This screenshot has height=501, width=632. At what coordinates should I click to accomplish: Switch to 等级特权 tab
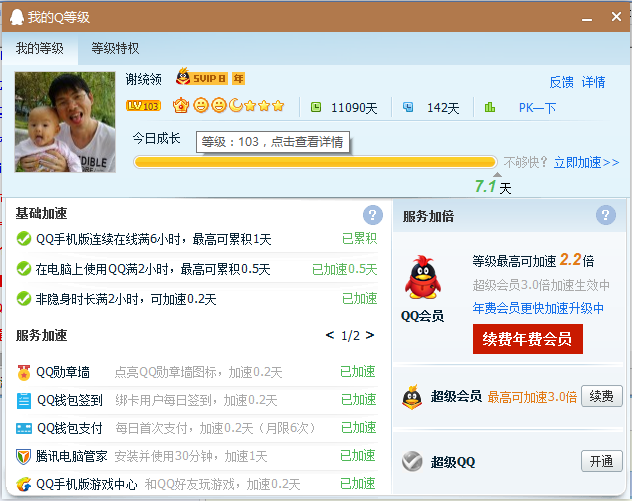(x=115, y=48)
